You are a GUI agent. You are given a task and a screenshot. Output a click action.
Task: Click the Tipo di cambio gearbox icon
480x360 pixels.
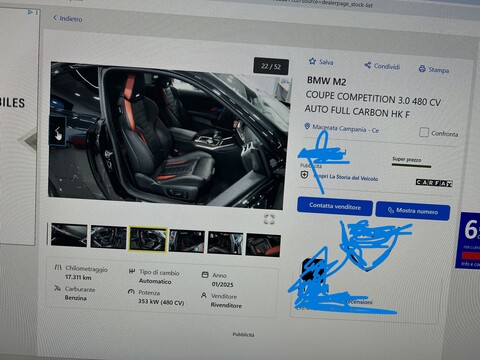(x=132, y=271)
